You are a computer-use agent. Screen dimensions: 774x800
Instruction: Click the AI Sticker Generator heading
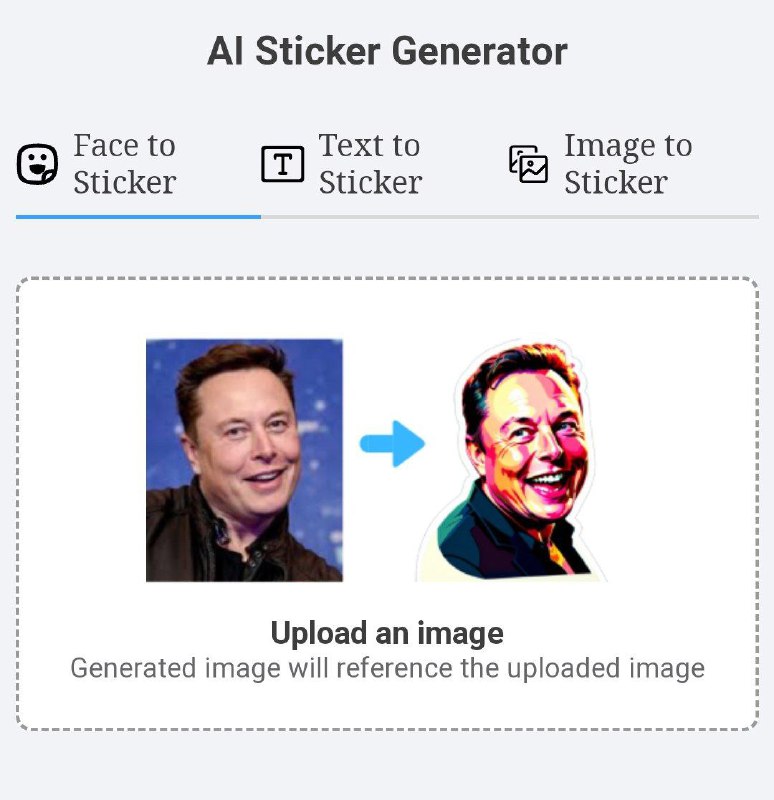387,51
